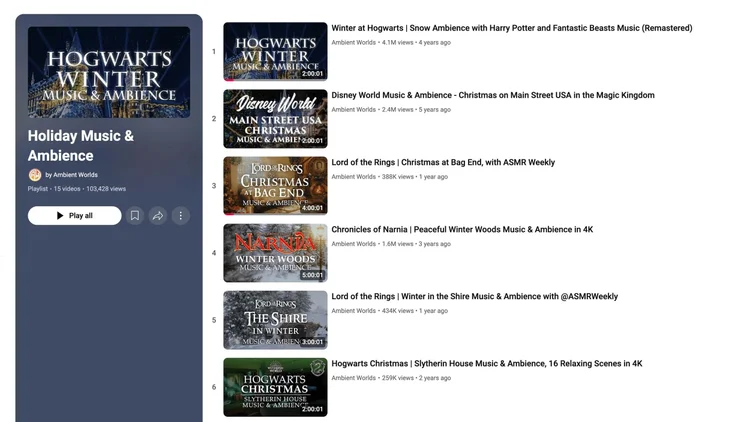Click Ambient Worlds under Winter in the Shire video
Image resolution: width=750 pixels, height=422 pixels.
click(x=353, y=311)
